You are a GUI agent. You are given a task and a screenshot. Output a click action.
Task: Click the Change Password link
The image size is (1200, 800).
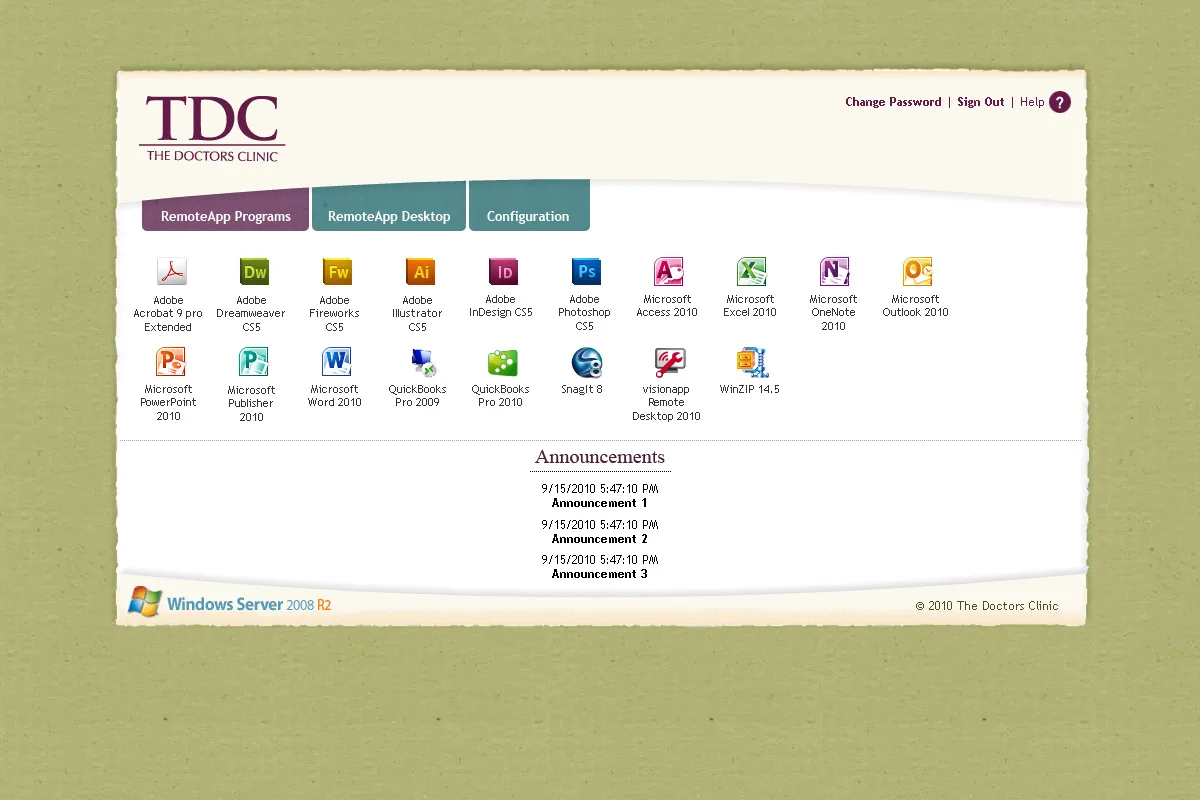click(893, 102)
